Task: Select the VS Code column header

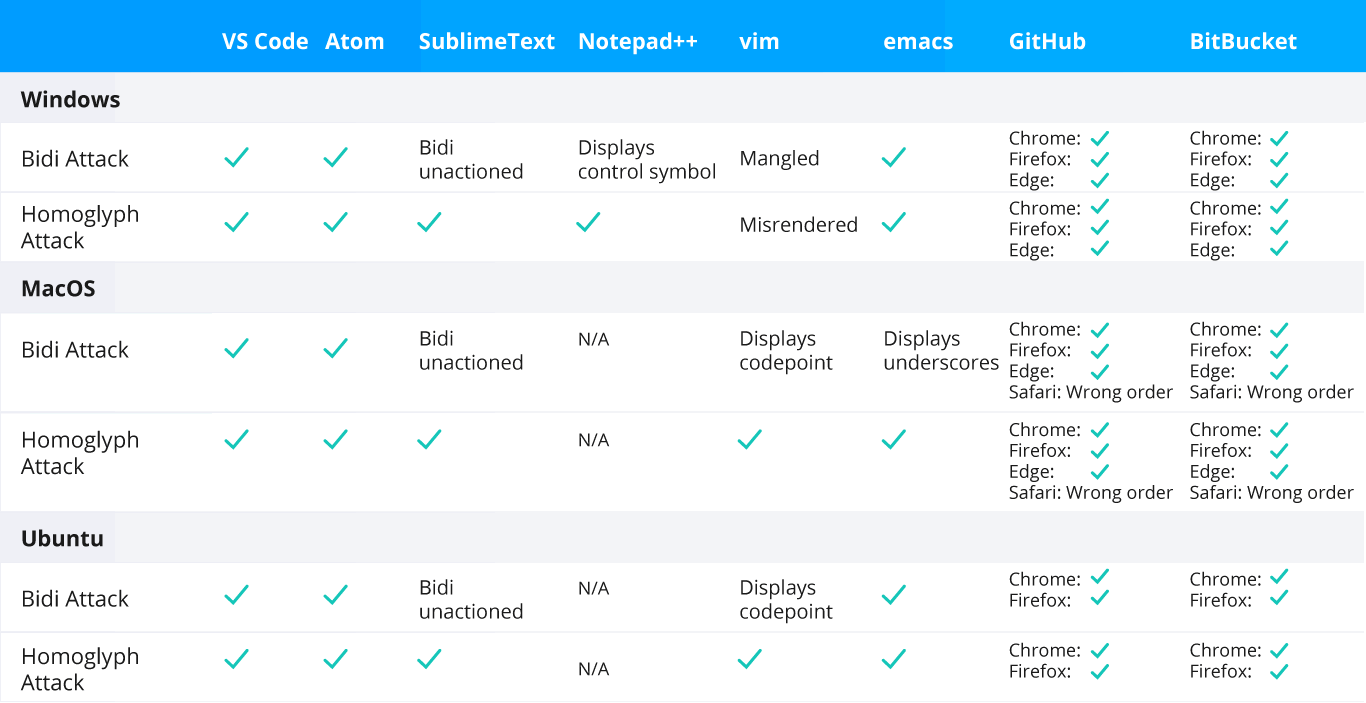Action: (265, 42)
